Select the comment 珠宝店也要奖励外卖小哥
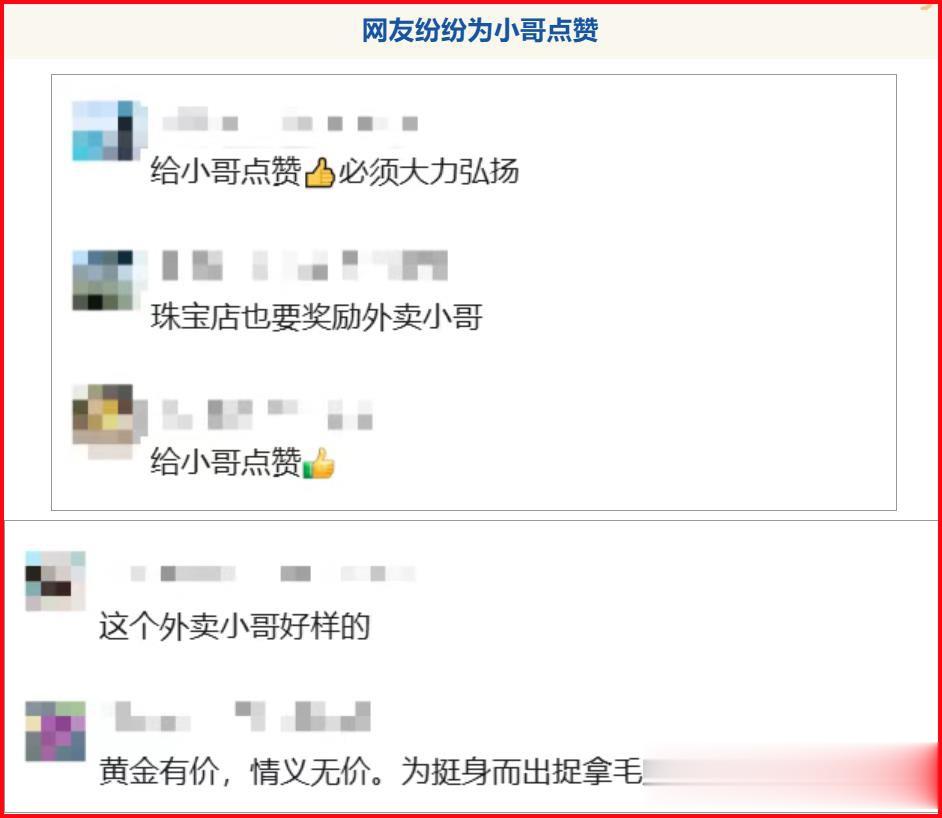Image resolution: width=942 pixels, height=818 pixels. 317,317
